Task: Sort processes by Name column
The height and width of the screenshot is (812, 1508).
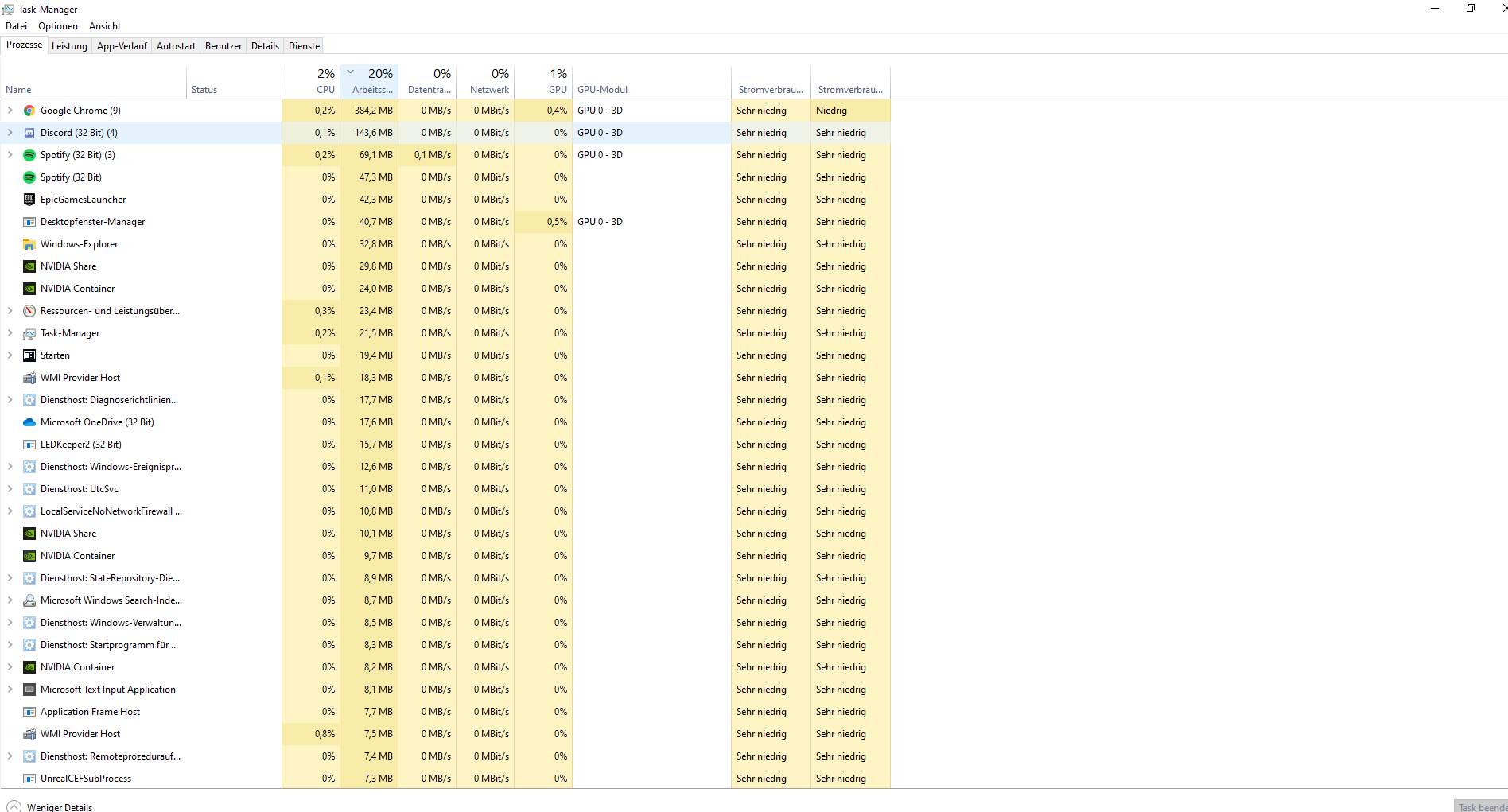Action: (94, 82)
